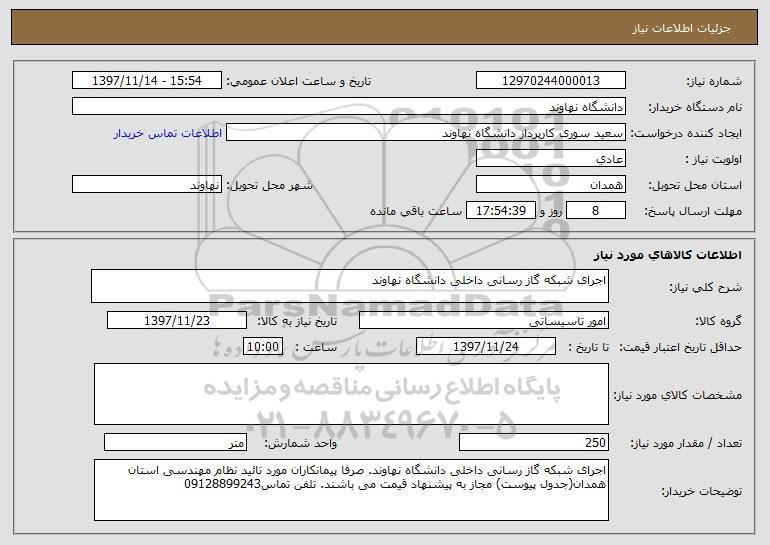Viewport: 770px width, 545px height.
Task: Select the time field 10:00
Action: point(263,347)
